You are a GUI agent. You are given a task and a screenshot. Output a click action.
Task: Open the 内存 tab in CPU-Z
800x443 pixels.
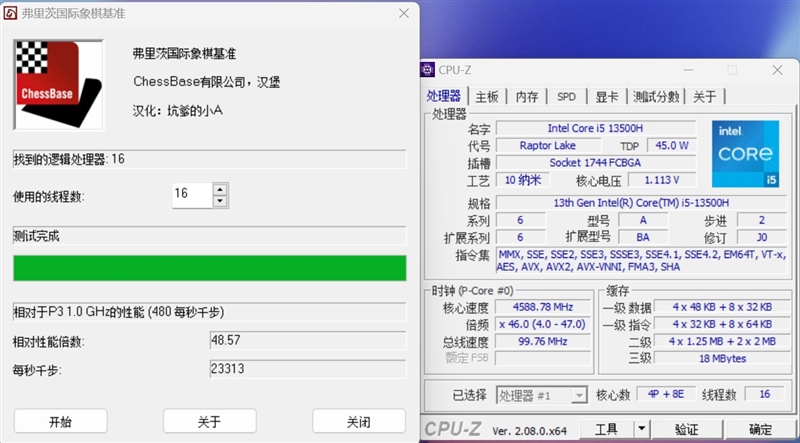(527, 97)
